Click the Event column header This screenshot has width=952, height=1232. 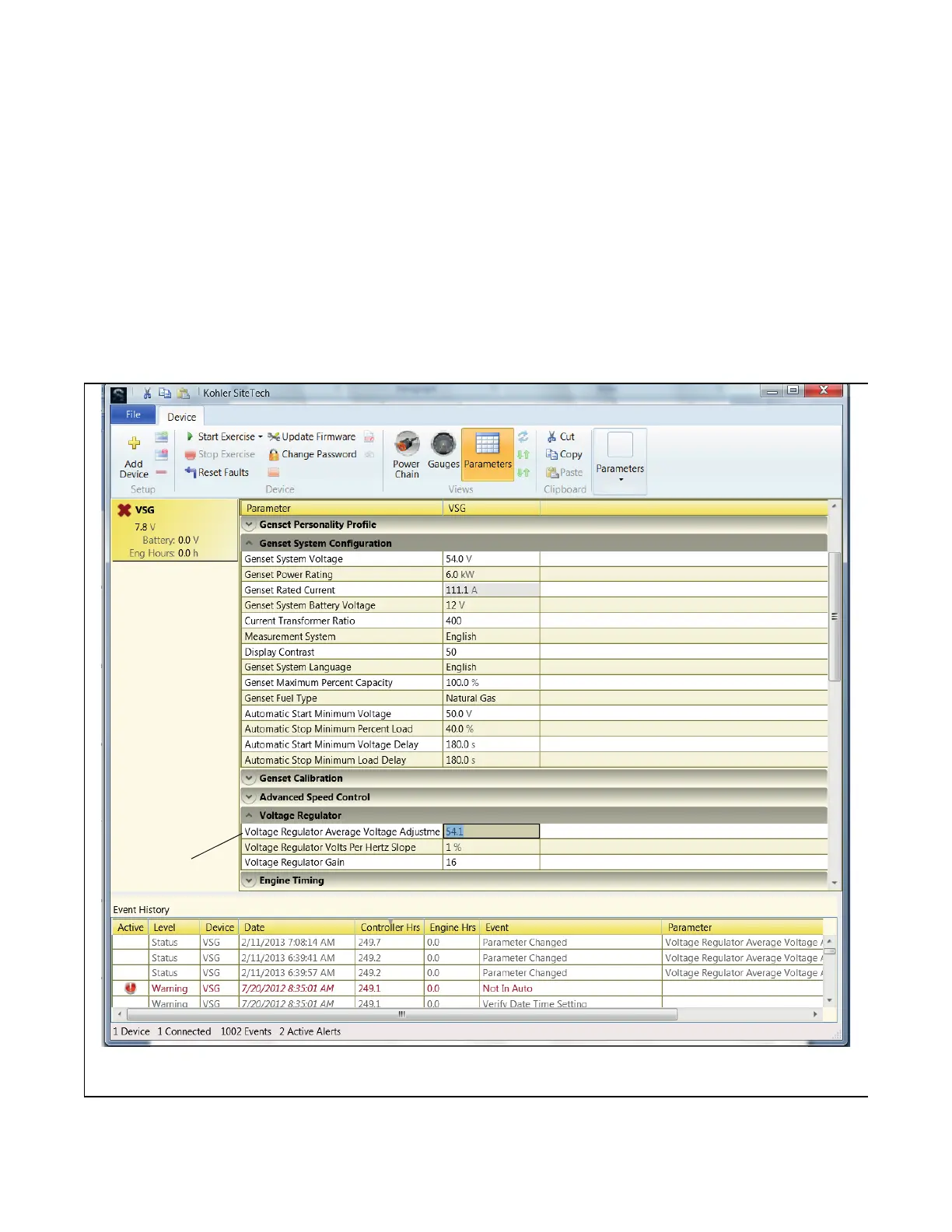(x=570, y=928)
